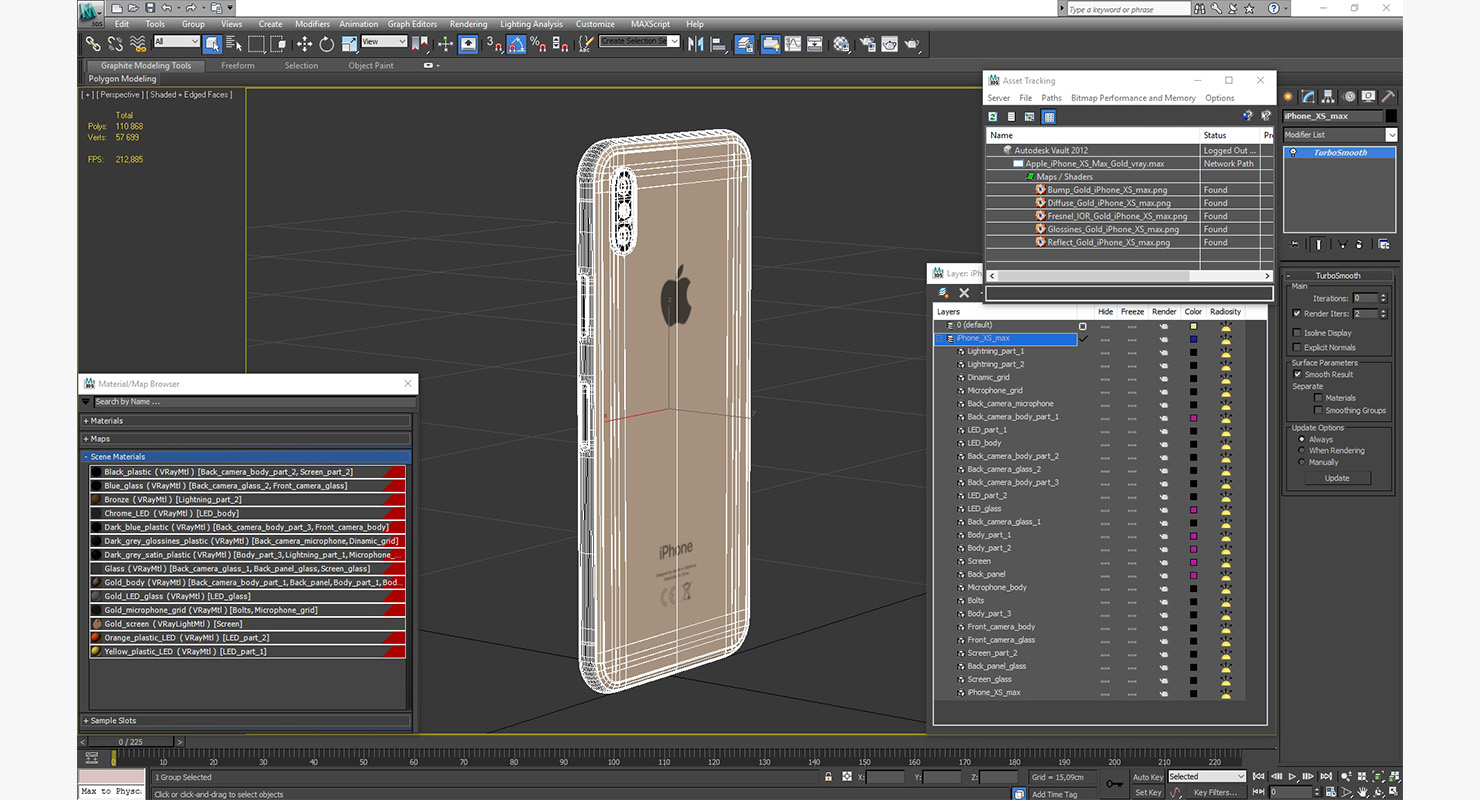
Task: Expand the Sample Slots rollout
Action: coord(246,720)
